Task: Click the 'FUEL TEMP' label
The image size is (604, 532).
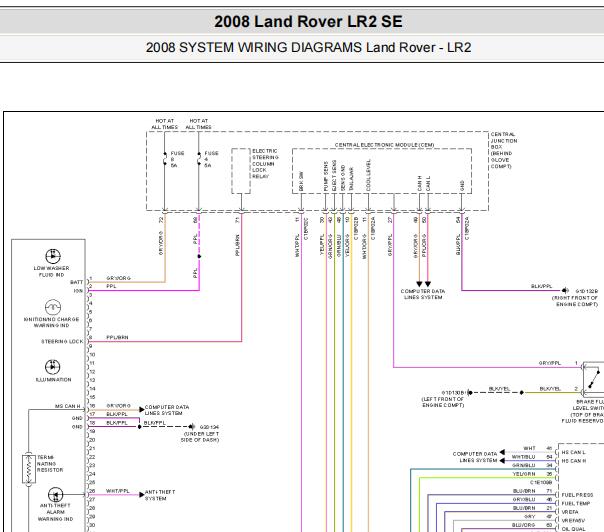Action: 576,503
